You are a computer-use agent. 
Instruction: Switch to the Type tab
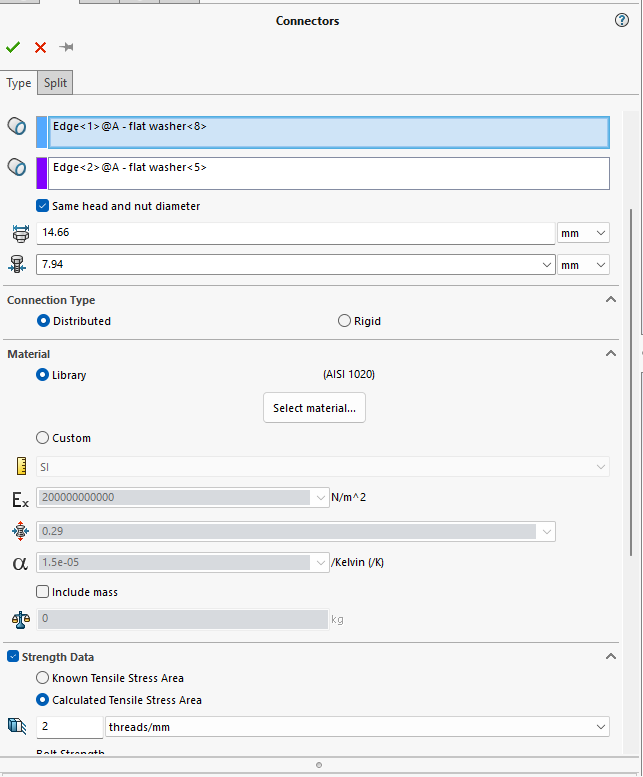pos(19,83)
